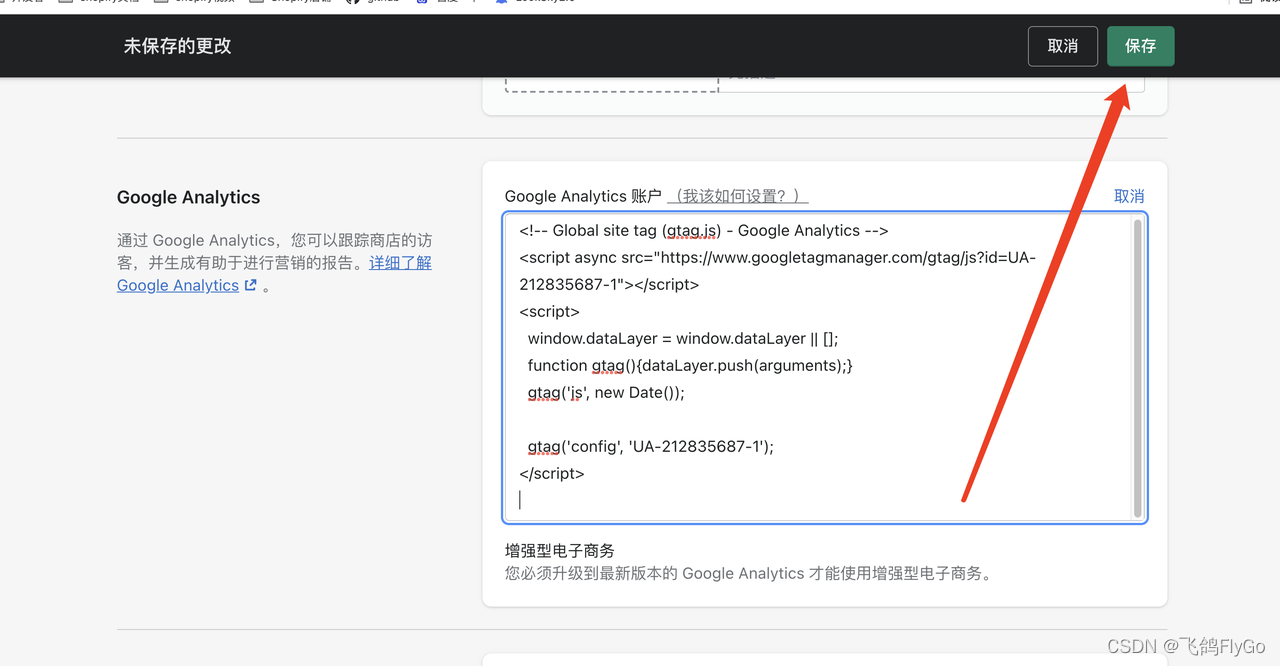
Task: Click the 未保存的更改 title text
Action: (178, 46)
